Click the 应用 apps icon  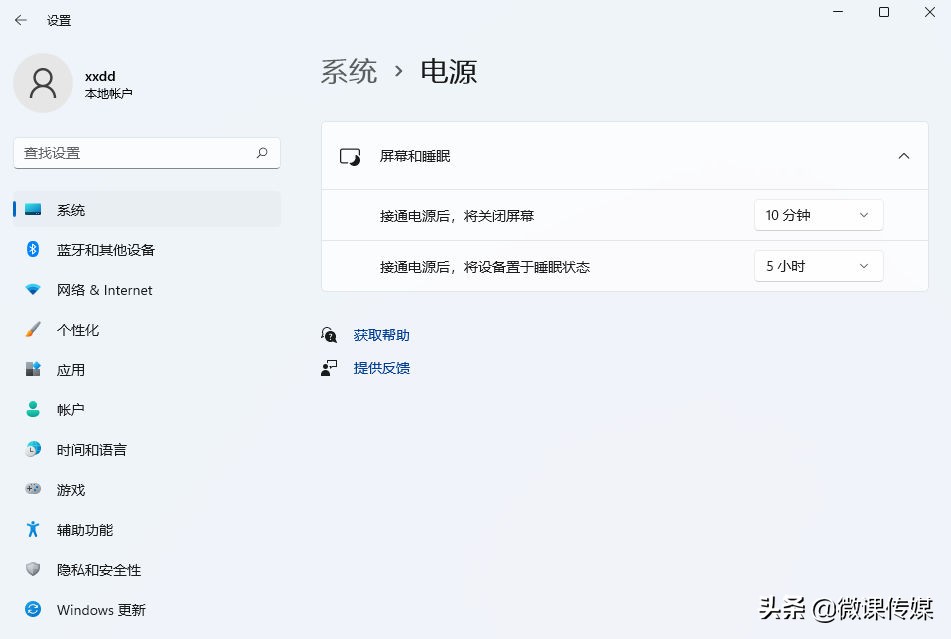pos(33,369)
